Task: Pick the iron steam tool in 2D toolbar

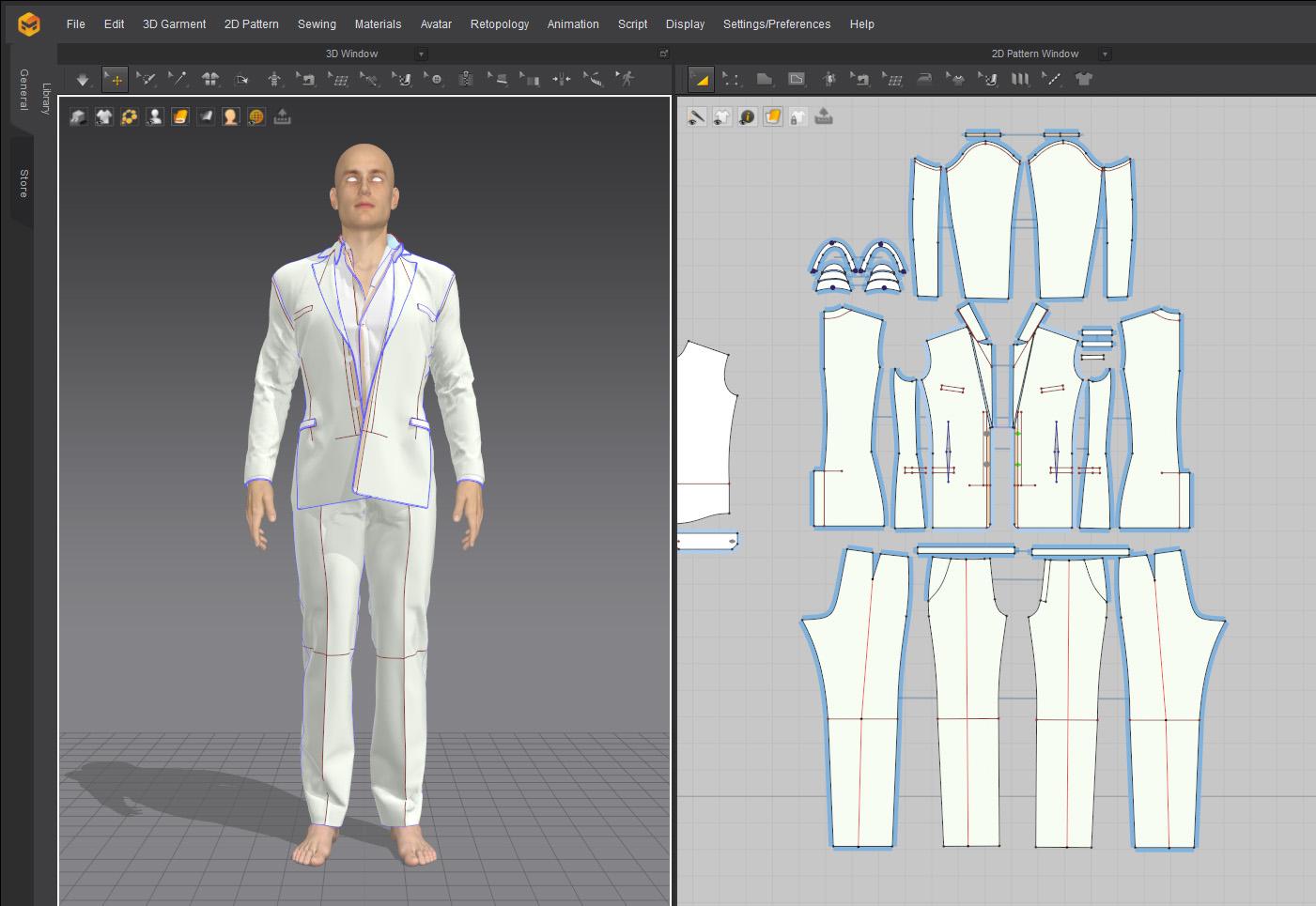Action: tap(924, 80)
